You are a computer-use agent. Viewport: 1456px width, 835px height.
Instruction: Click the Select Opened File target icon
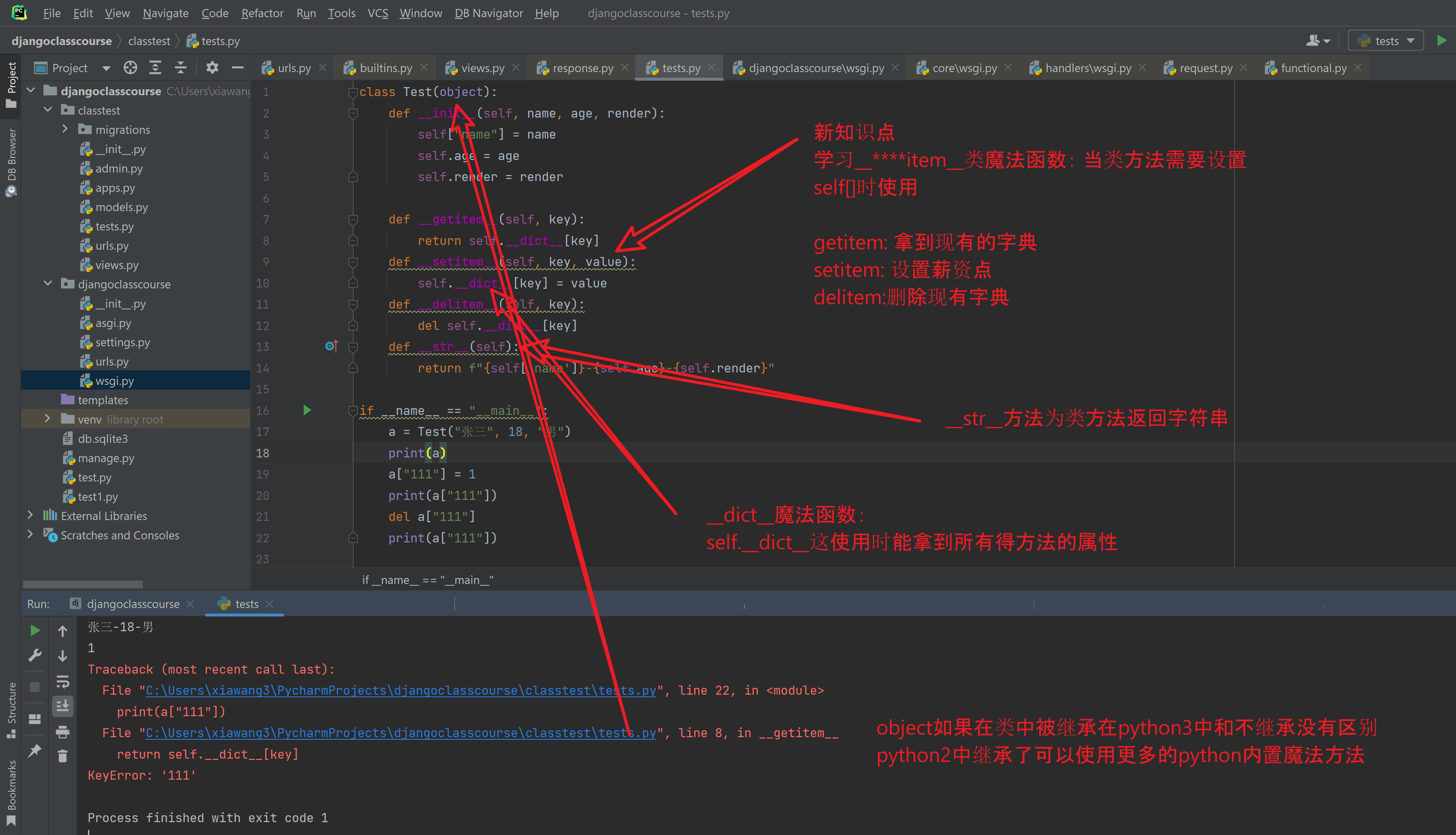tap(130, 68)
